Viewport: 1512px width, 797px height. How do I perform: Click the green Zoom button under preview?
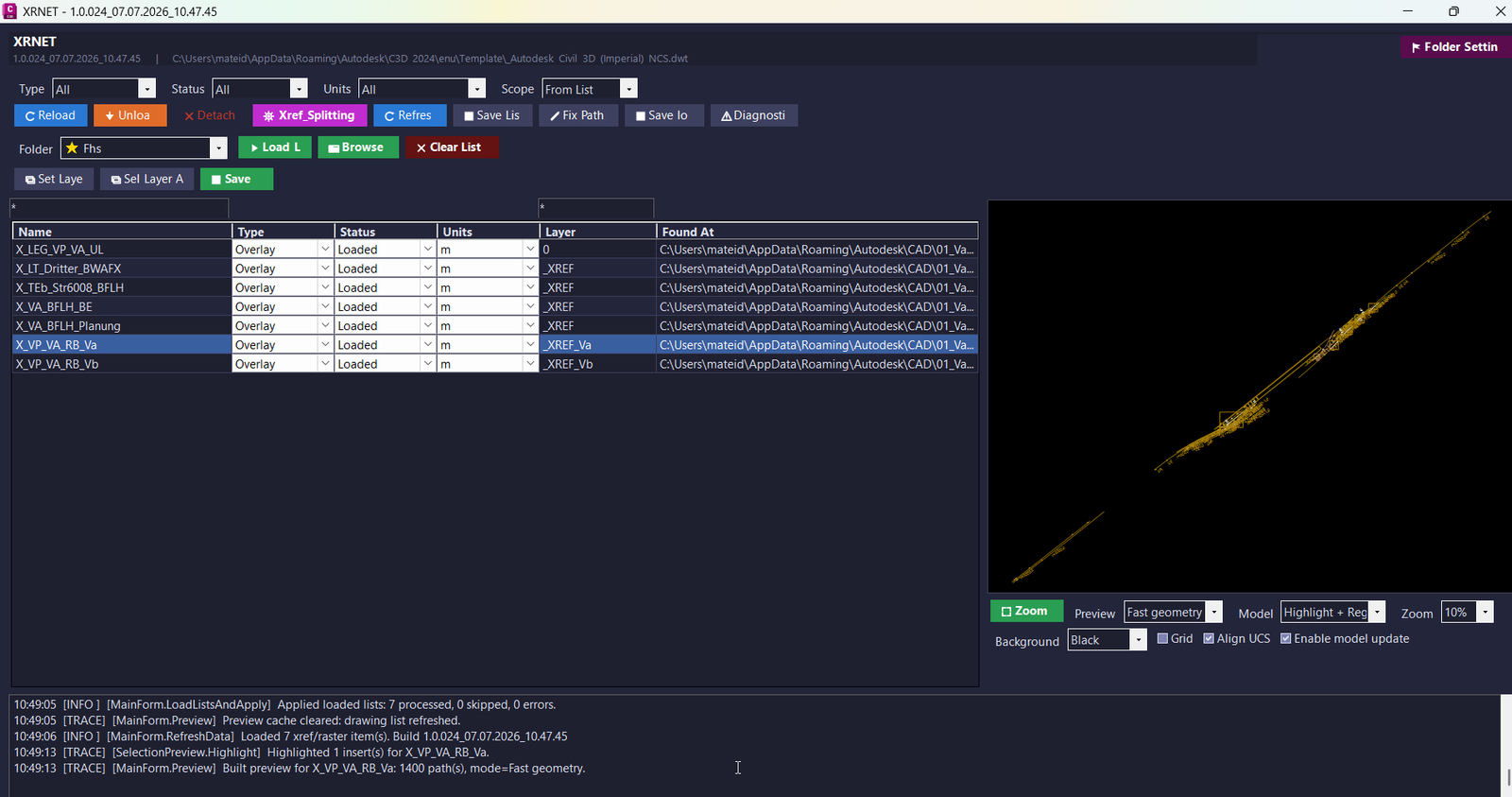pos(1026,611)
